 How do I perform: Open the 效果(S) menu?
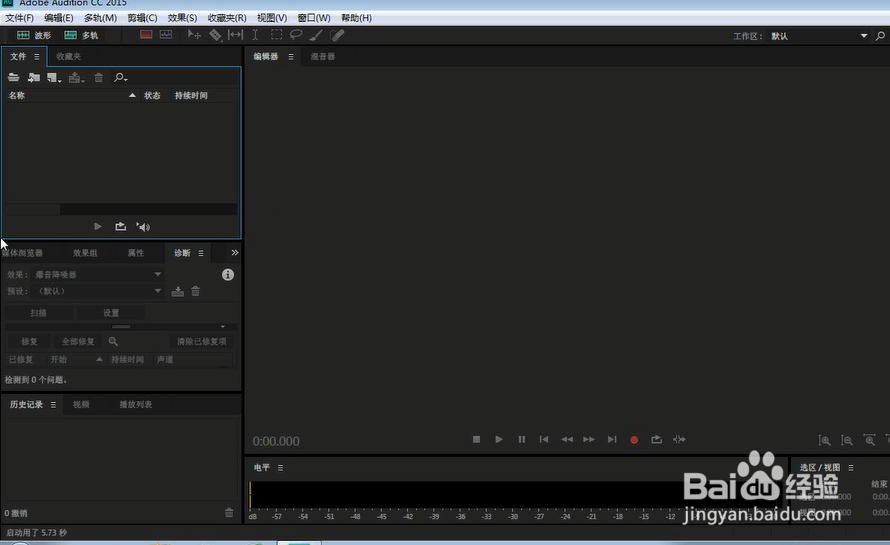pos(182,18)
